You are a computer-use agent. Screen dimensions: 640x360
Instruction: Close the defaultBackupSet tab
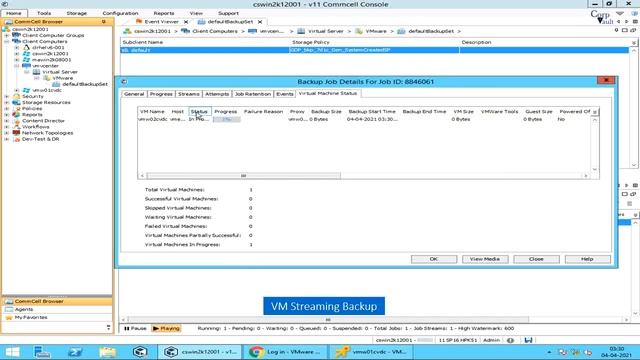click(x=260, y=22)
